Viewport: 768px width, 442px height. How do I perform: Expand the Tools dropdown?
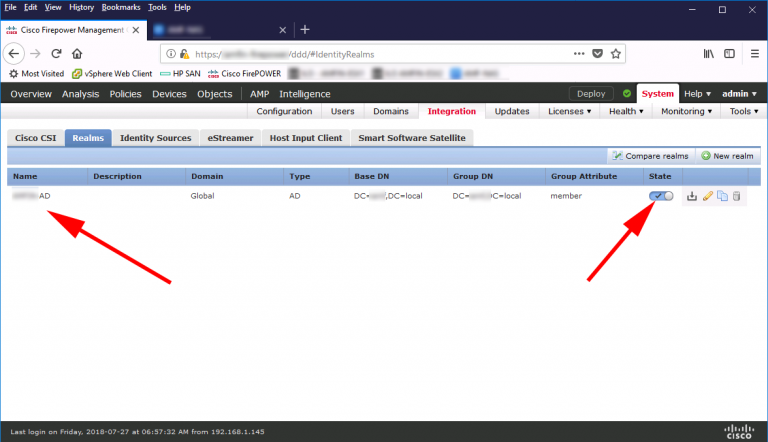(x=744, y=111)
